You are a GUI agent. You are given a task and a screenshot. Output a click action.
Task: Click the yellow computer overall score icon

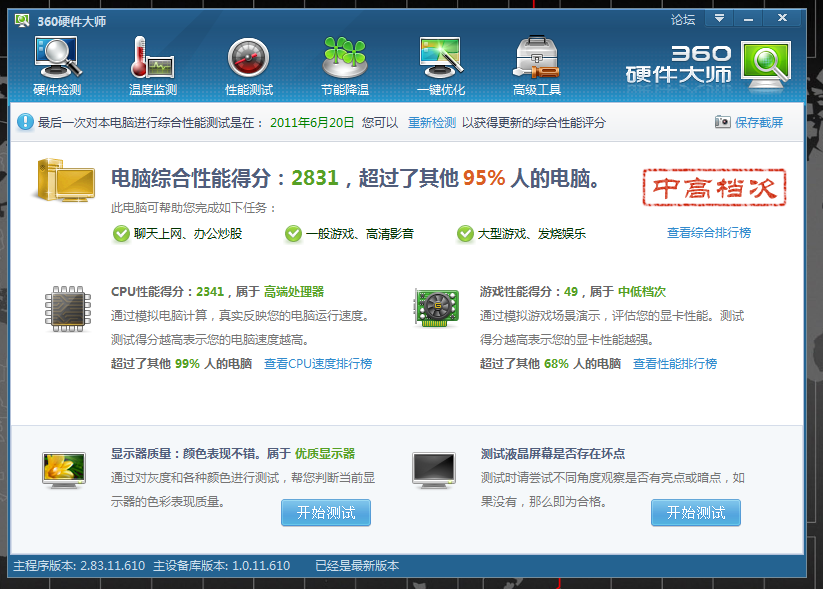(x=66, y=180)
